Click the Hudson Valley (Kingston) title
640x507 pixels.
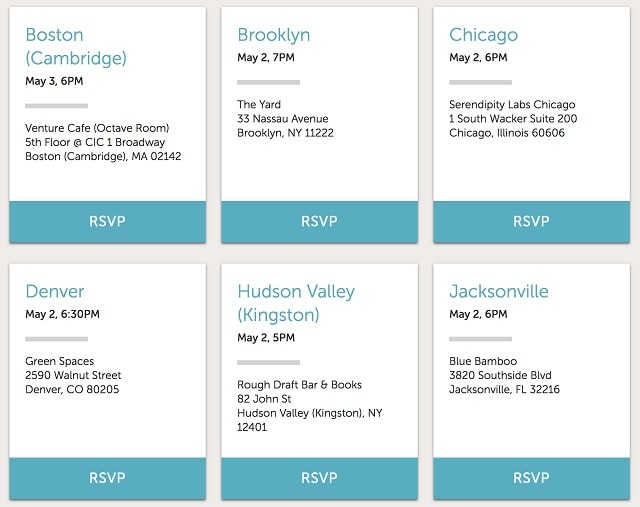(x=296, y=303)
